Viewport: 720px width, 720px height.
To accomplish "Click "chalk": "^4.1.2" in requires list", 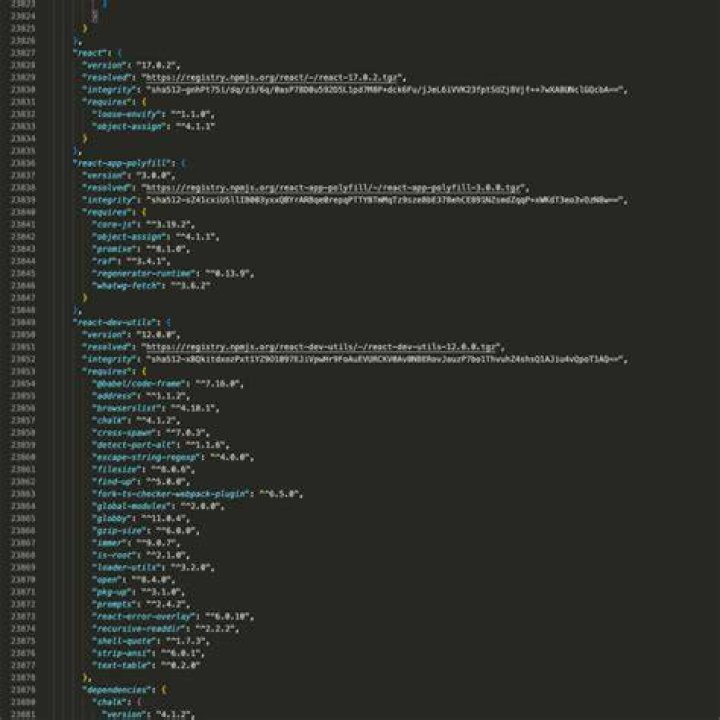I will coord(136,420).
